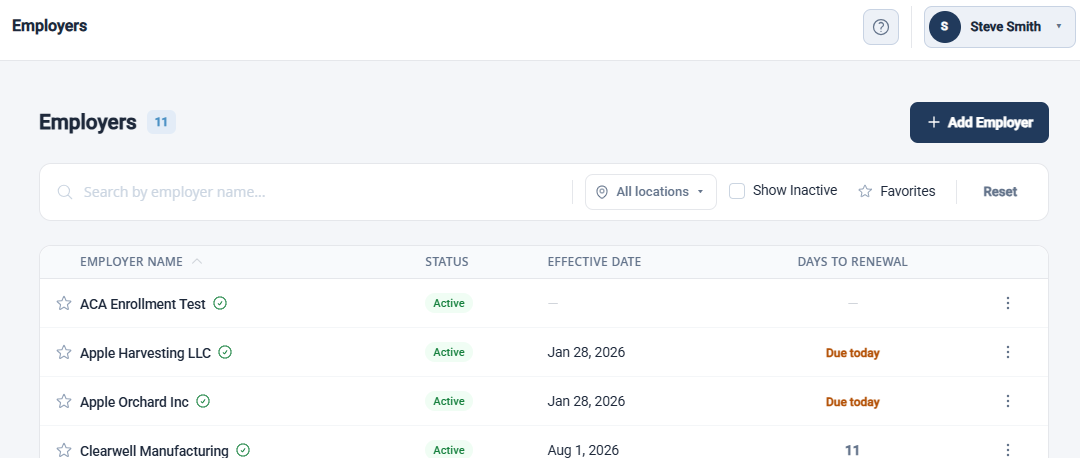Open more options for Apple Orchard Inc
The image size is (1080, 458).
coord(1008,401)
